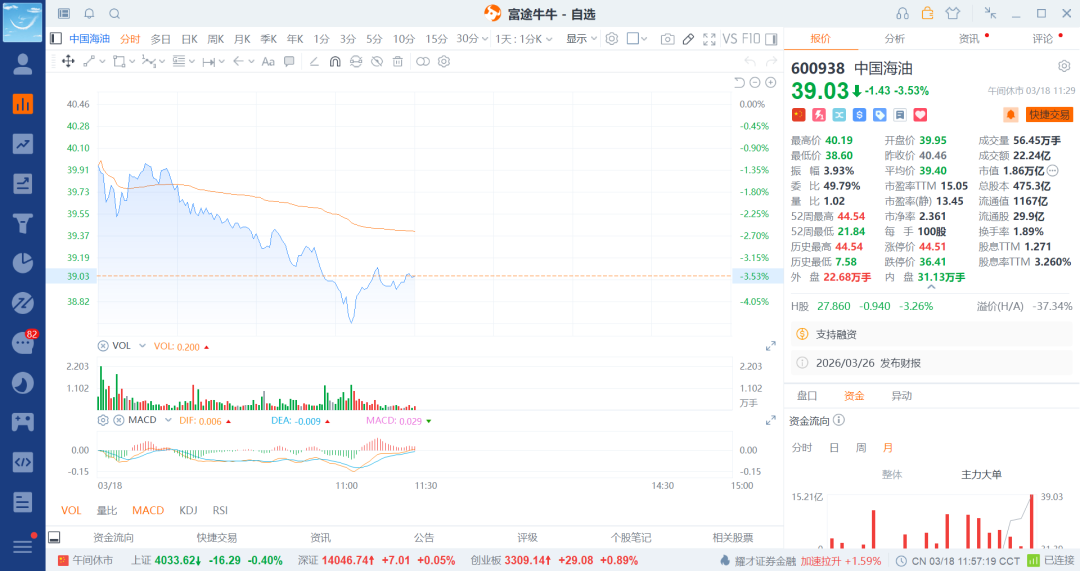Open search from the title bar magnifier
The image size is (1080, 571).
tap(115, 14)
